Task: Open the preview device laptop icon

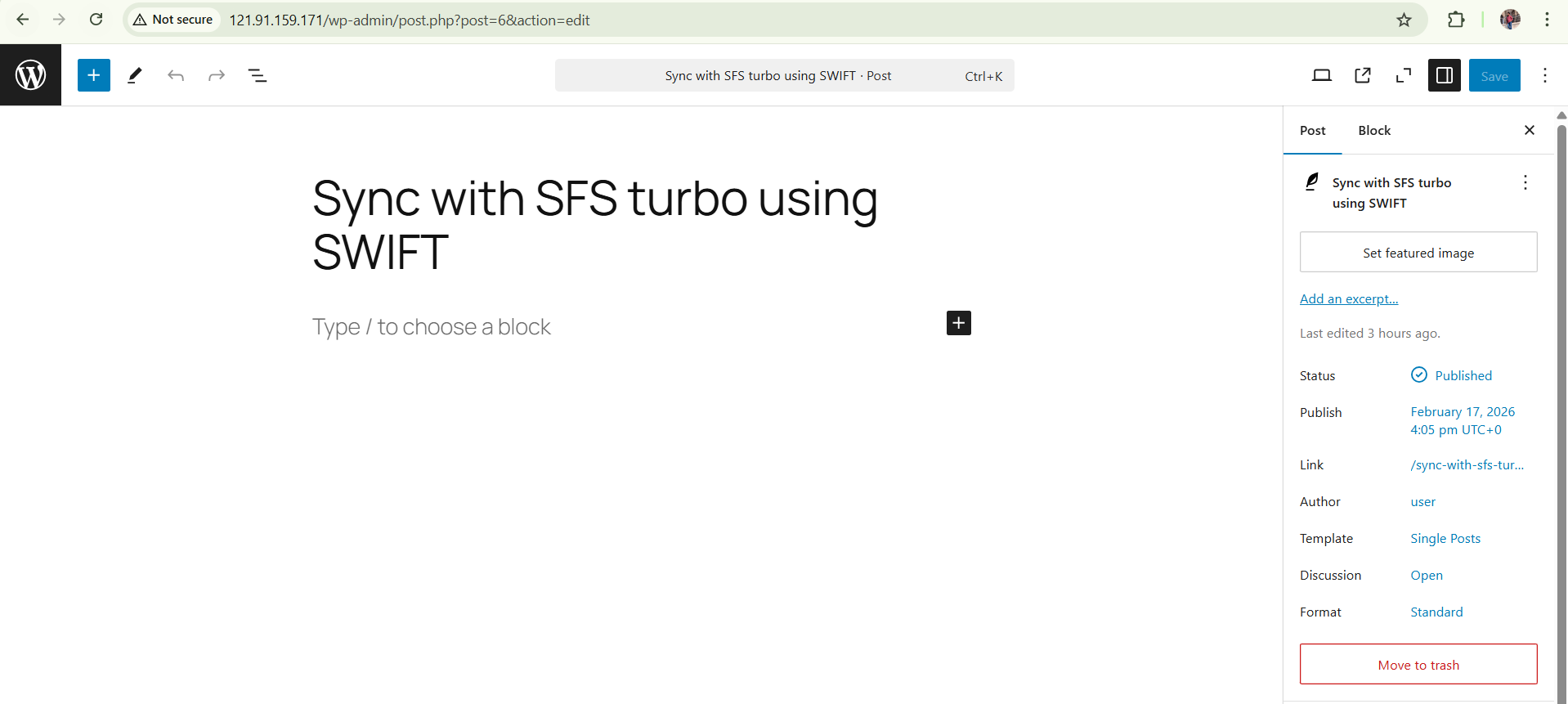Action: coord(1322,75)
